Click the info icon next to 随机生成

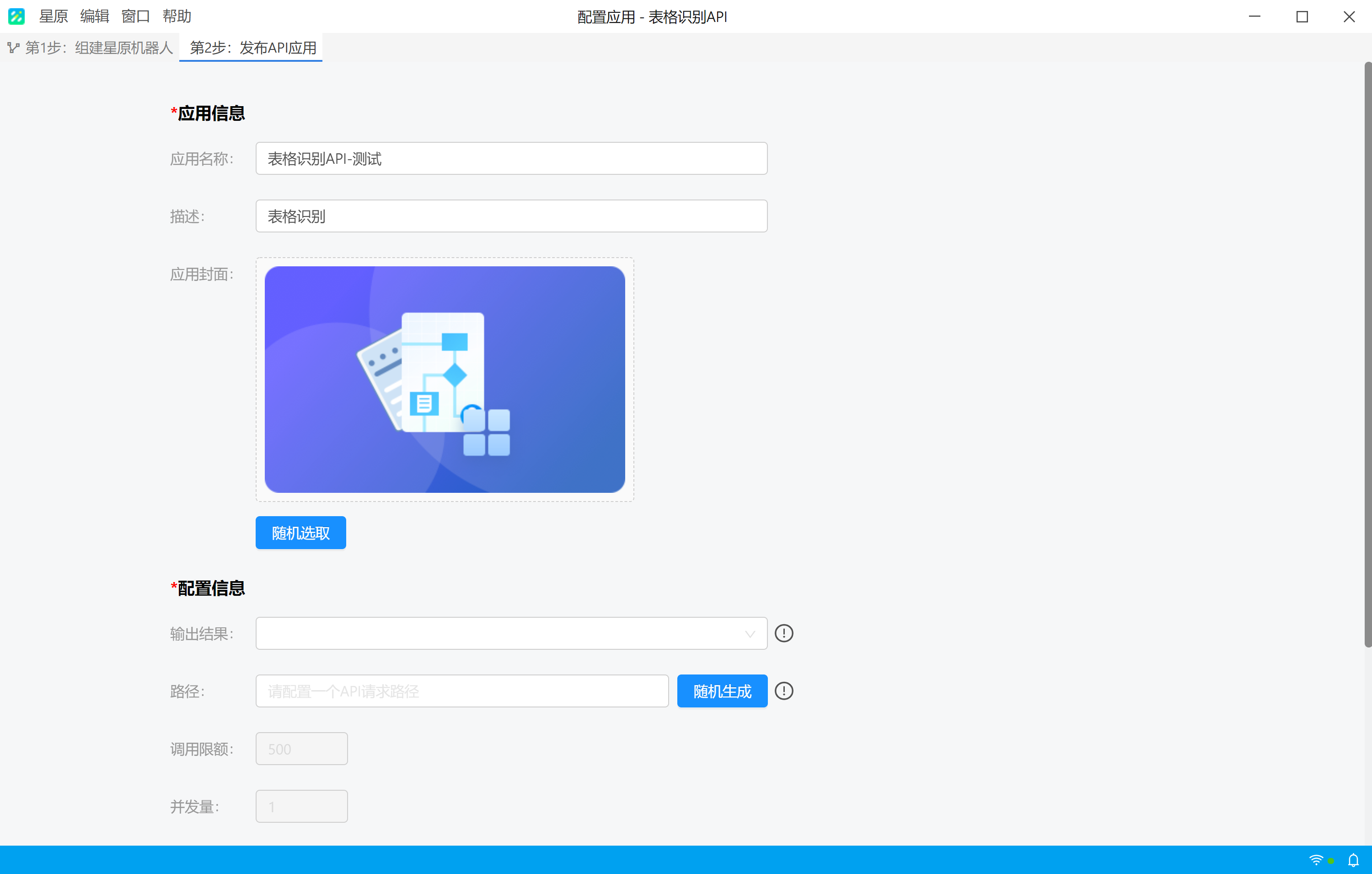(x=784, y=691)
